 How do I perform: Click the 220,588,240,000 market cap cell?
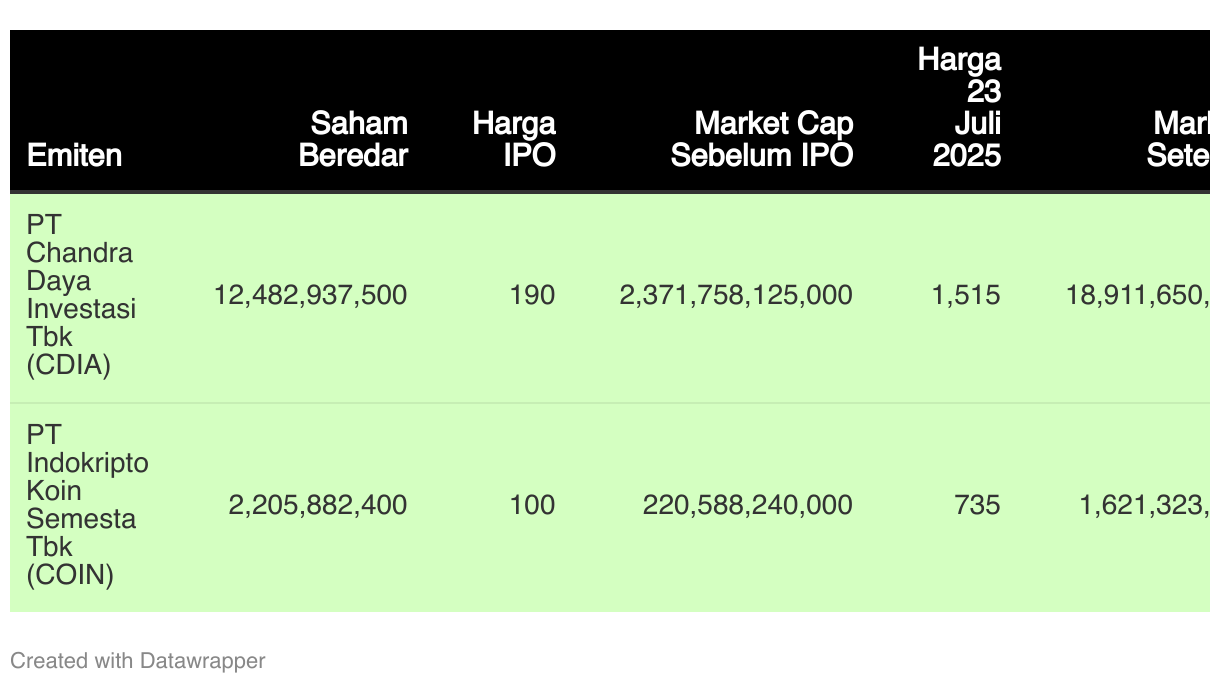(x=748, y=505)
